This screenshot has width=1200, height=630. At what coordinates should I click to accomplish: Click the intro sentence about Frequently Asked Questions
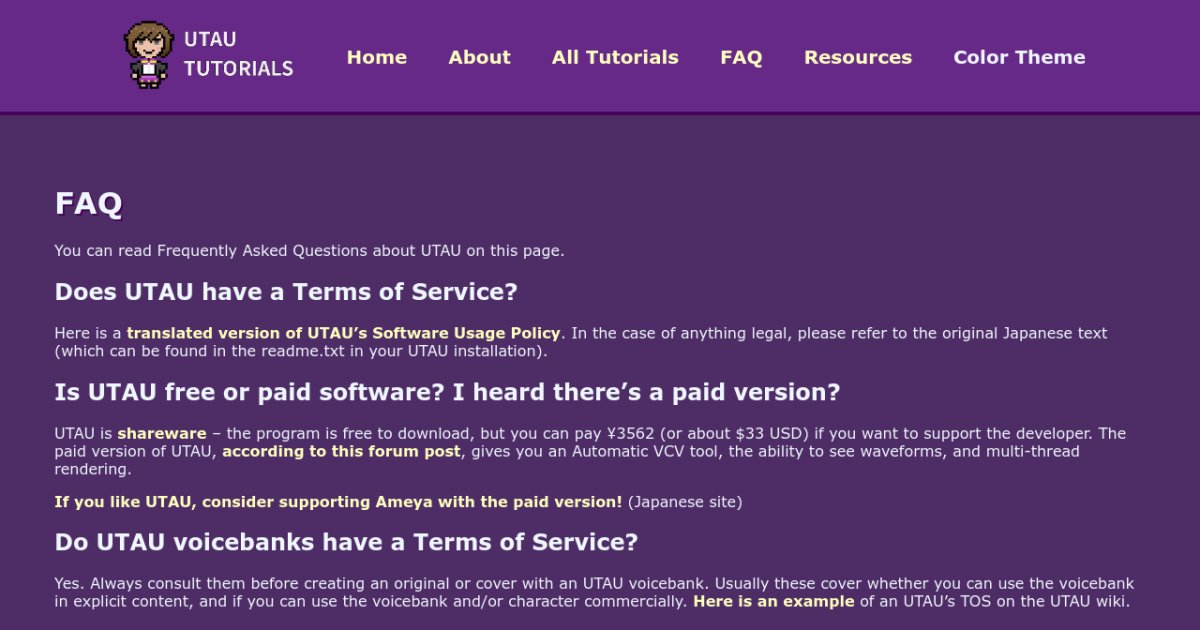point(309,250)
